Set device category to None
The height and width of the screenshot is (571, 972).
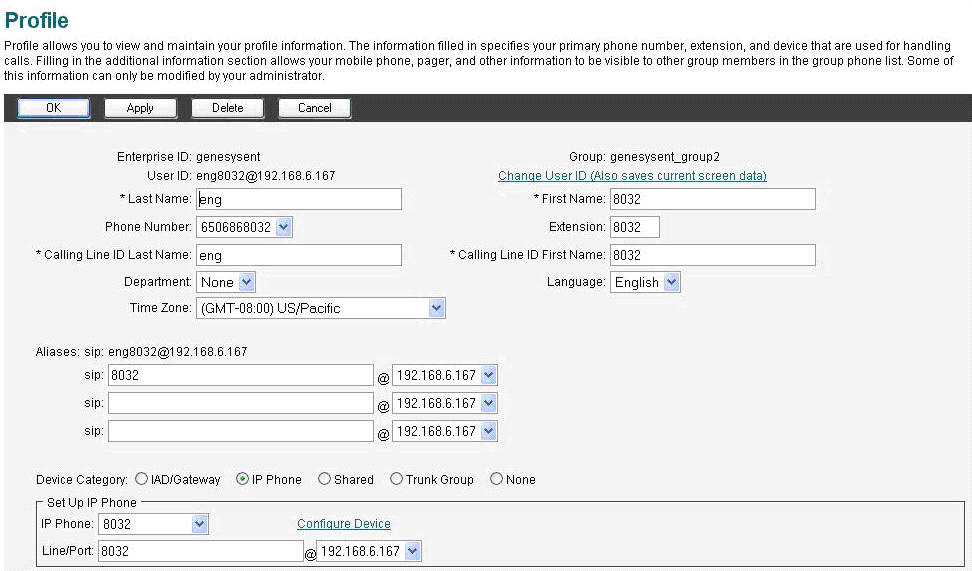(496, 479)
